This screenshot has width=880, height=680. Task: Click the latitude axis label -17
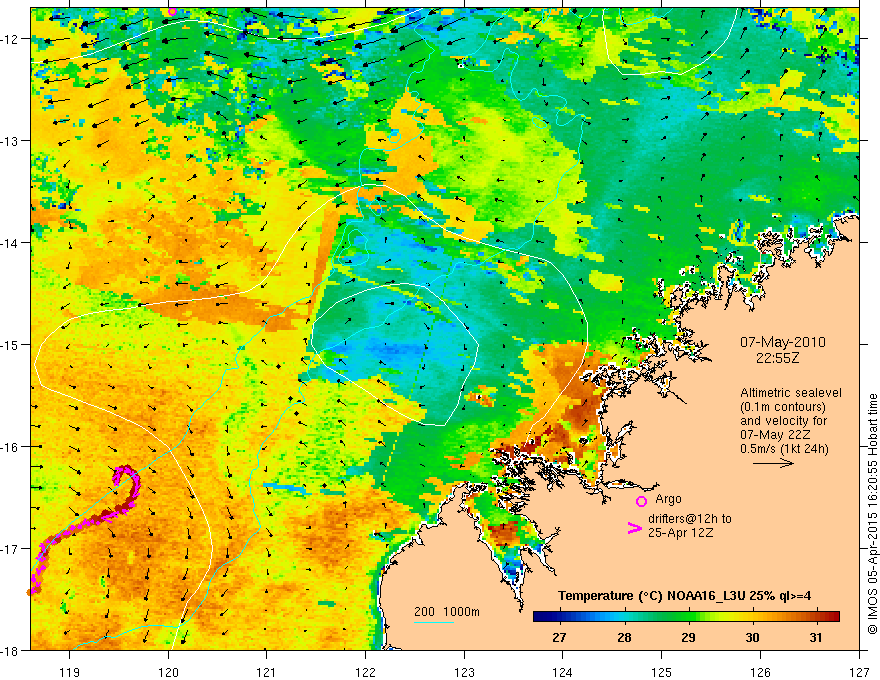coord(10,549)
